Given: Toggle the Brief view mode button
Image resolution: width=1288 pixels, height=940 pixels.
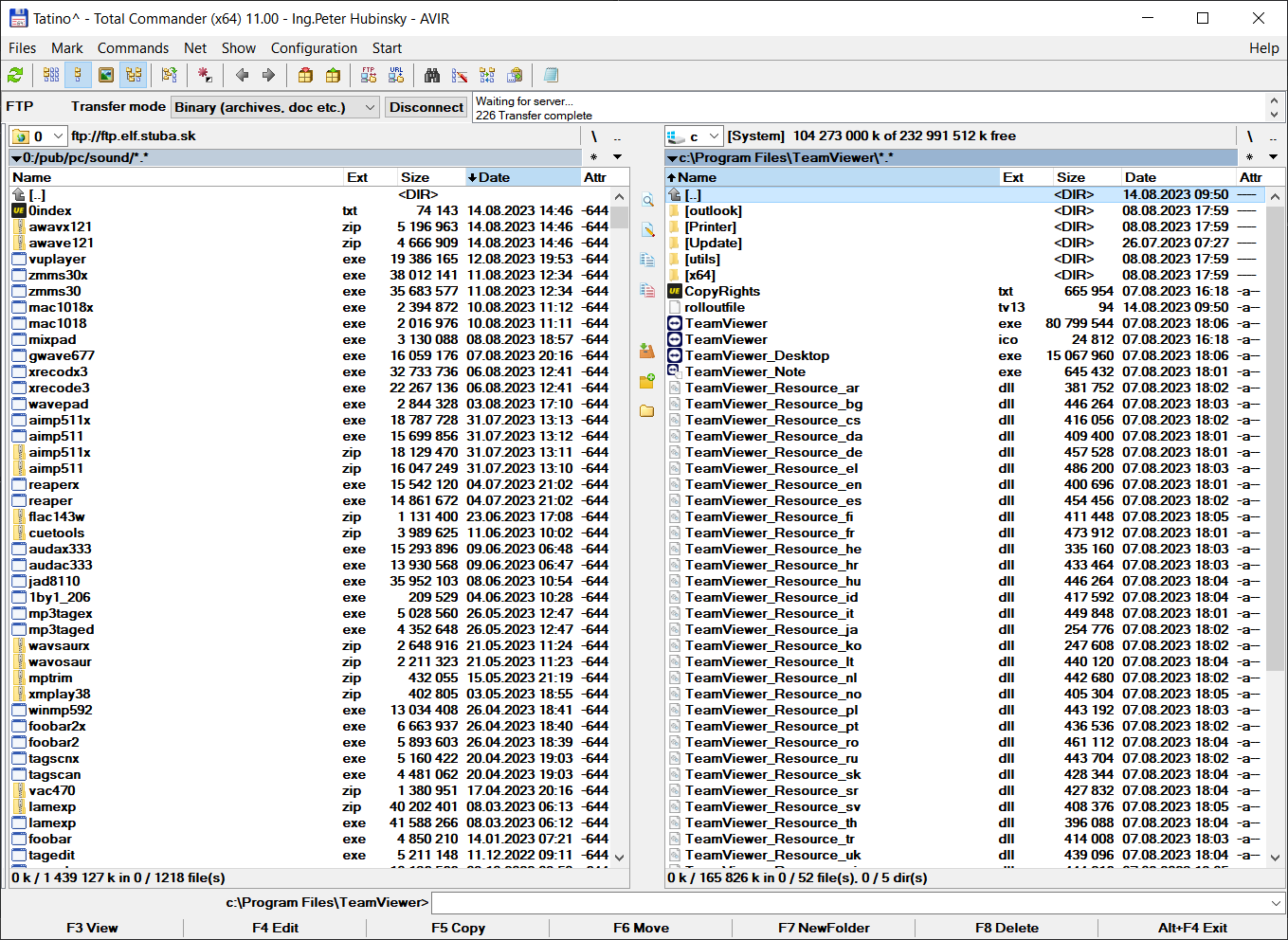Looking at the screenshot, I should [51, 75].
